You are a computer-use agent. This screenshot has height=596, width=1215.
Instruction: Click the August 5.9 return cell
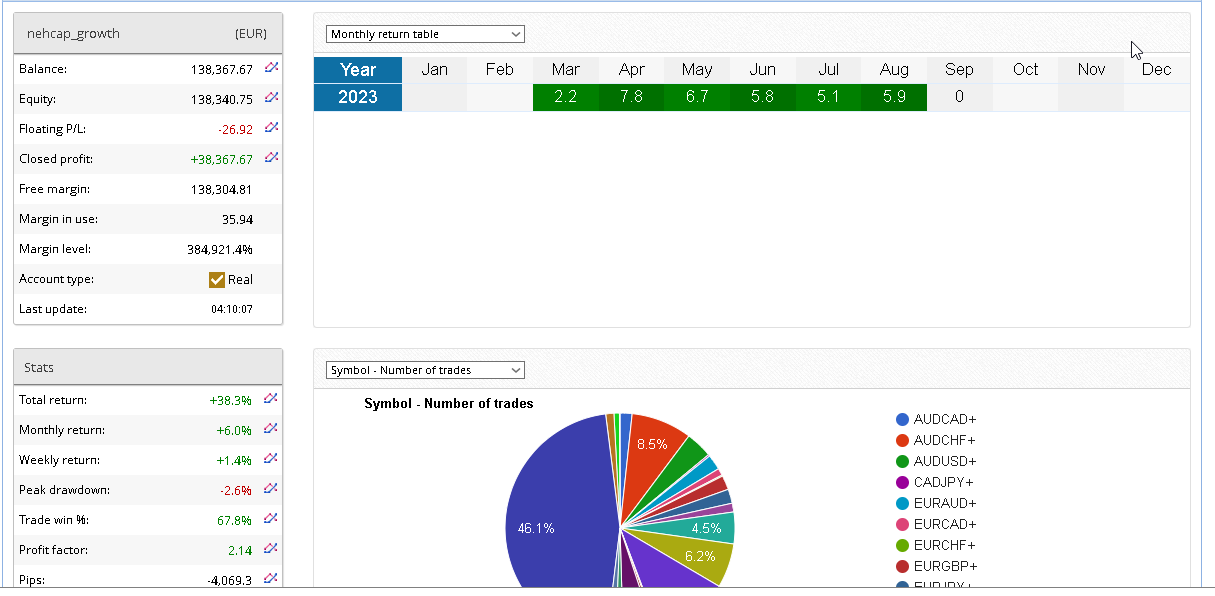(x=894, y=97)
